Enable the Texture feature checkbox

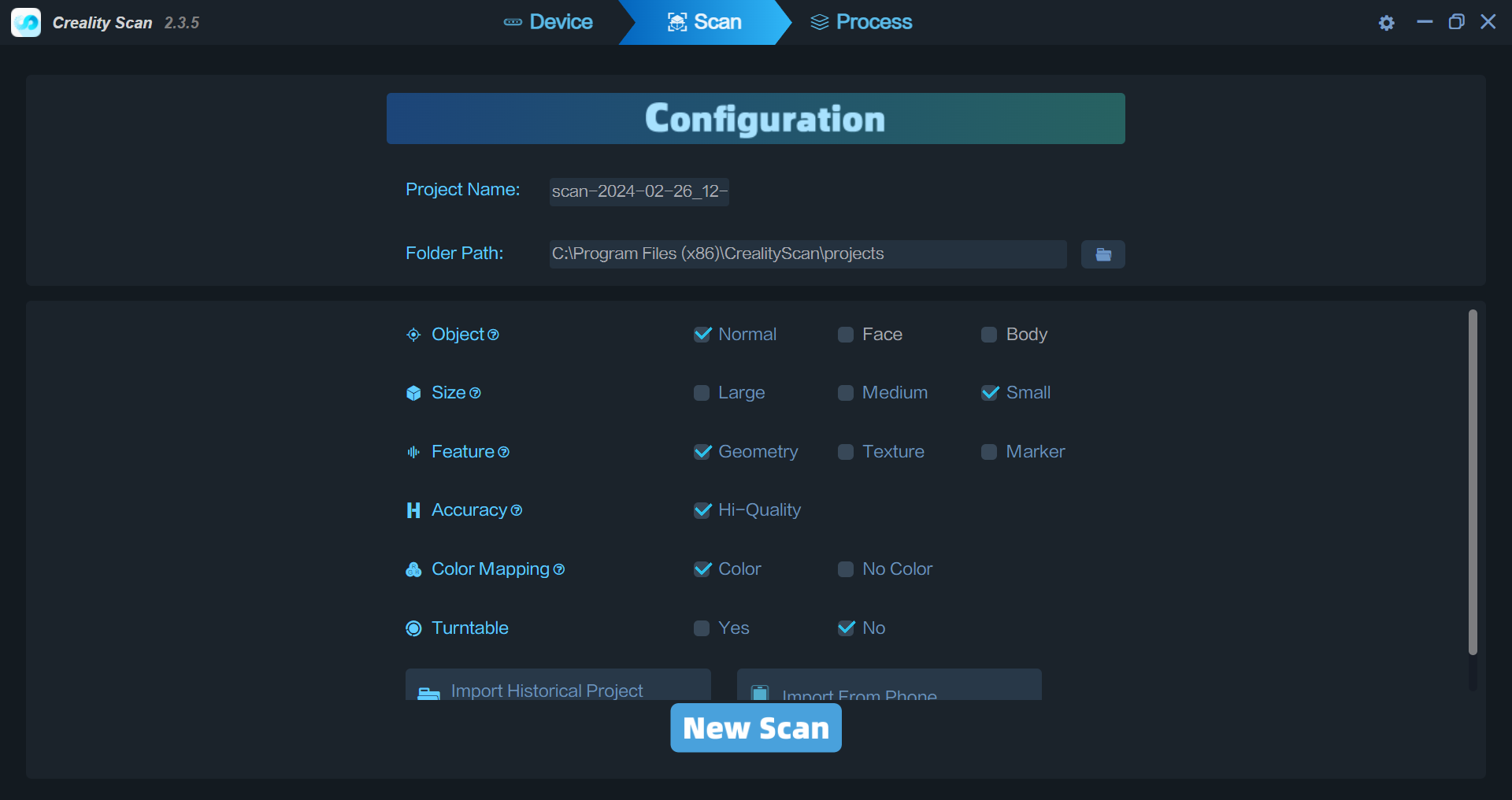click(x=846, y=452)
